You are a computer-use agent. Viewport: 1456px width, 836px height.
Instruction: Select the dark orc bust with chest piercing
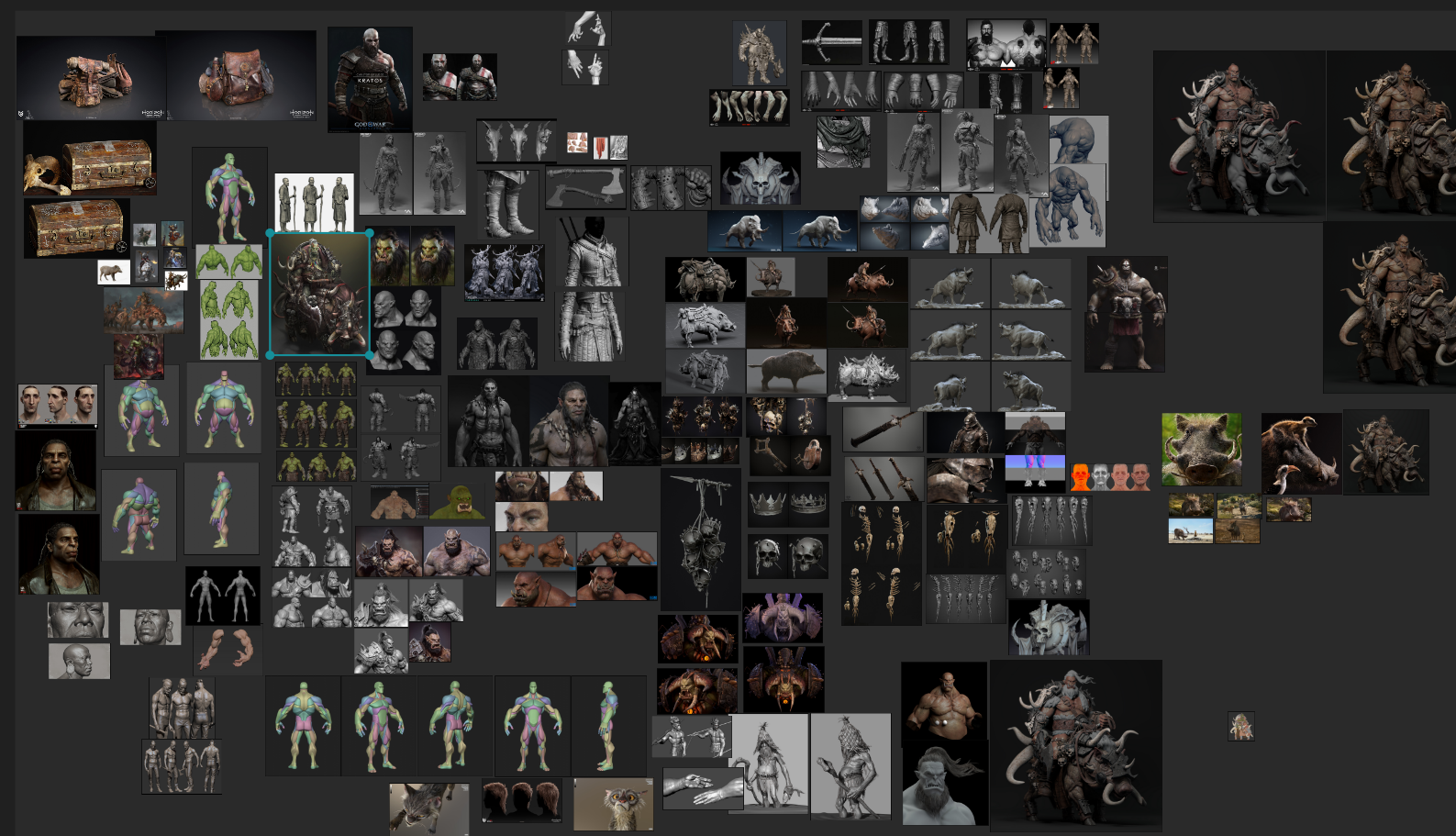tap(944, 702)
